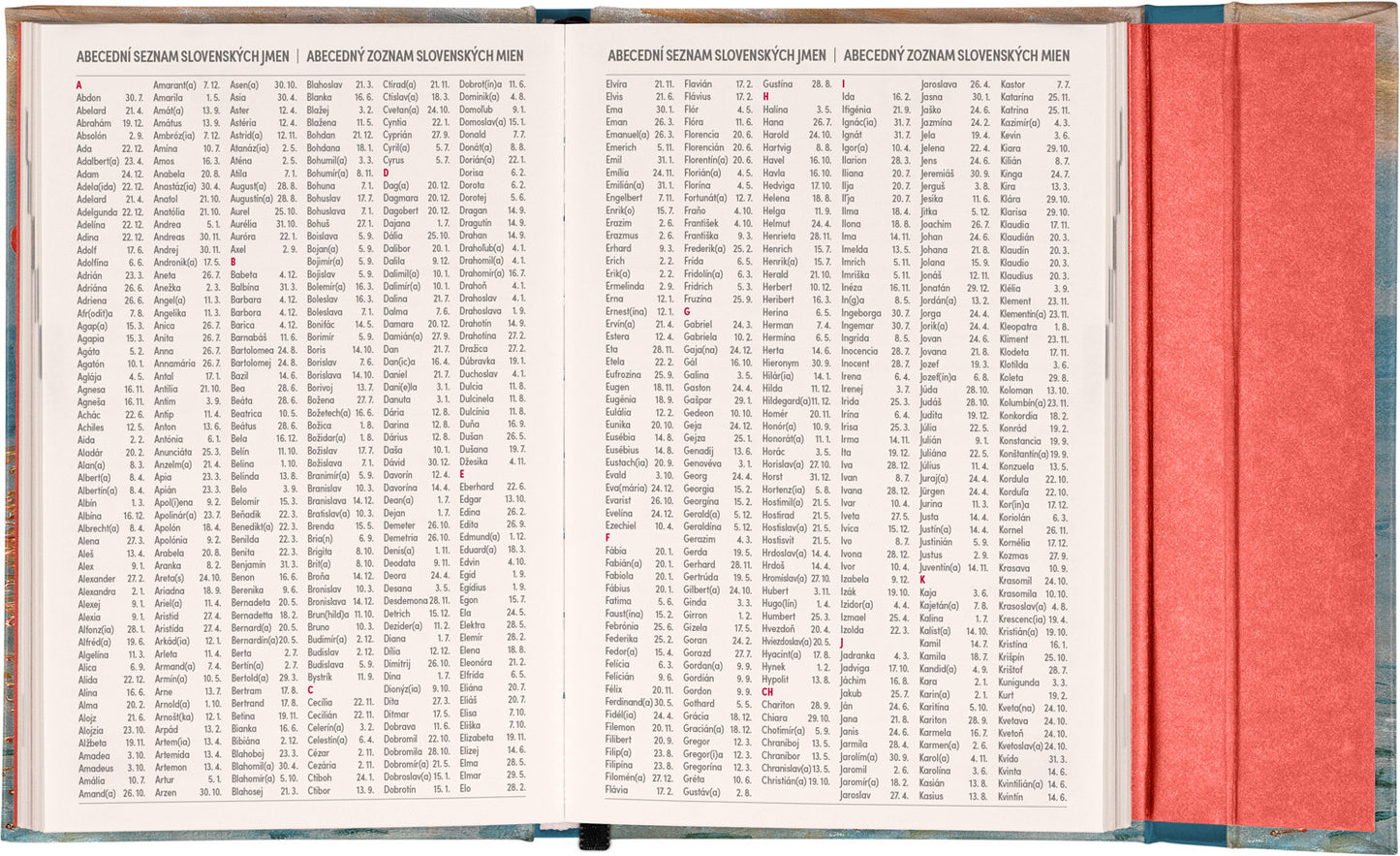Click the name Arzen dated 30. 10.
This screenshot has height=856, width=1400.
pos(166,793)
